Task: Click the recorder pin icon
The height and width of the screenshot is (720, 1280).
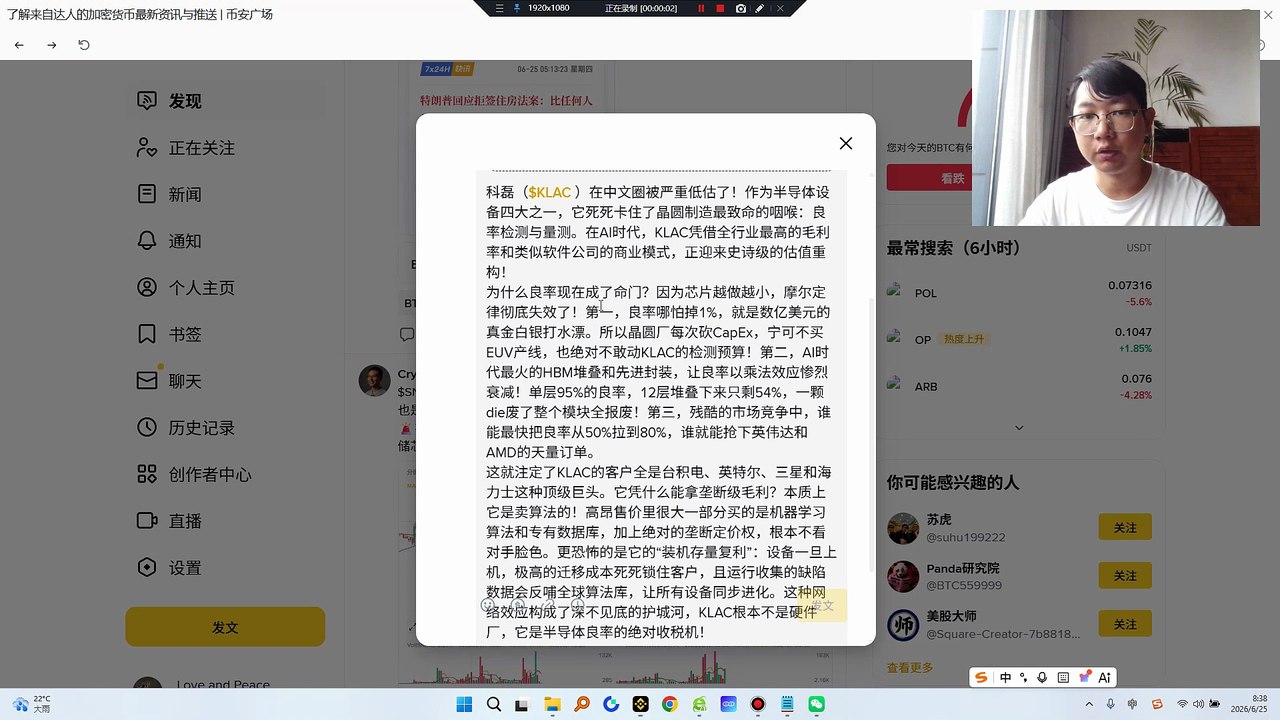Action: [516, 8]
